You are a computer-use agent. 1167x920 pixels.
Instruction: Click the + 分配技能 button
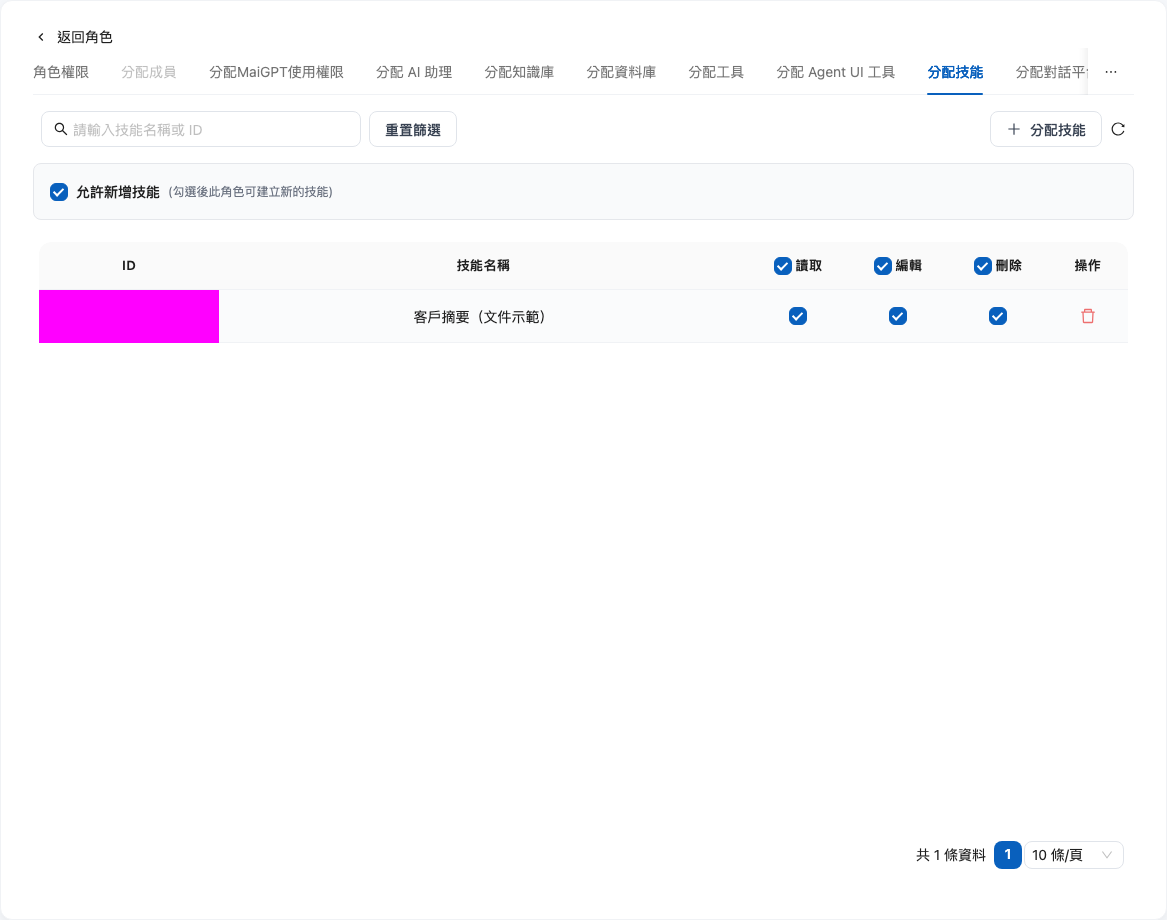1046,130
